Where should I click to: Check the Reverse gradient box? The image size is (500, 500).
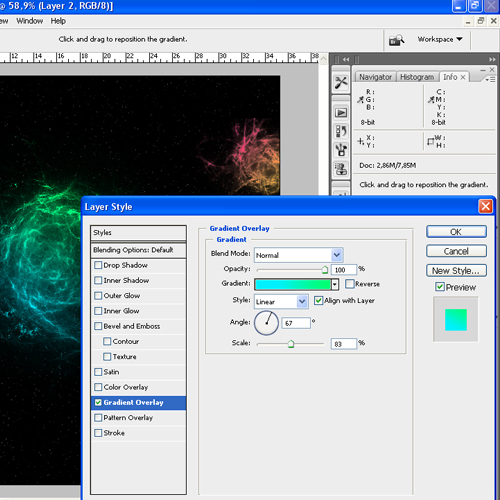[x=349, y=284]
